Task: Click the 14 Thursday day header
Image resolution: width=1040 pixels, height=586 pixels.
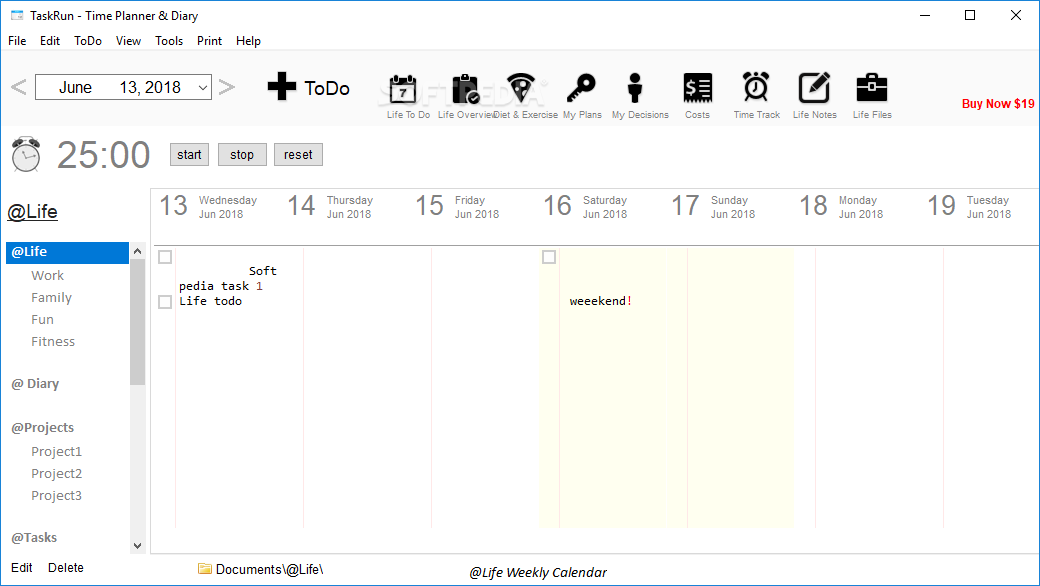Action: [330, 206]
